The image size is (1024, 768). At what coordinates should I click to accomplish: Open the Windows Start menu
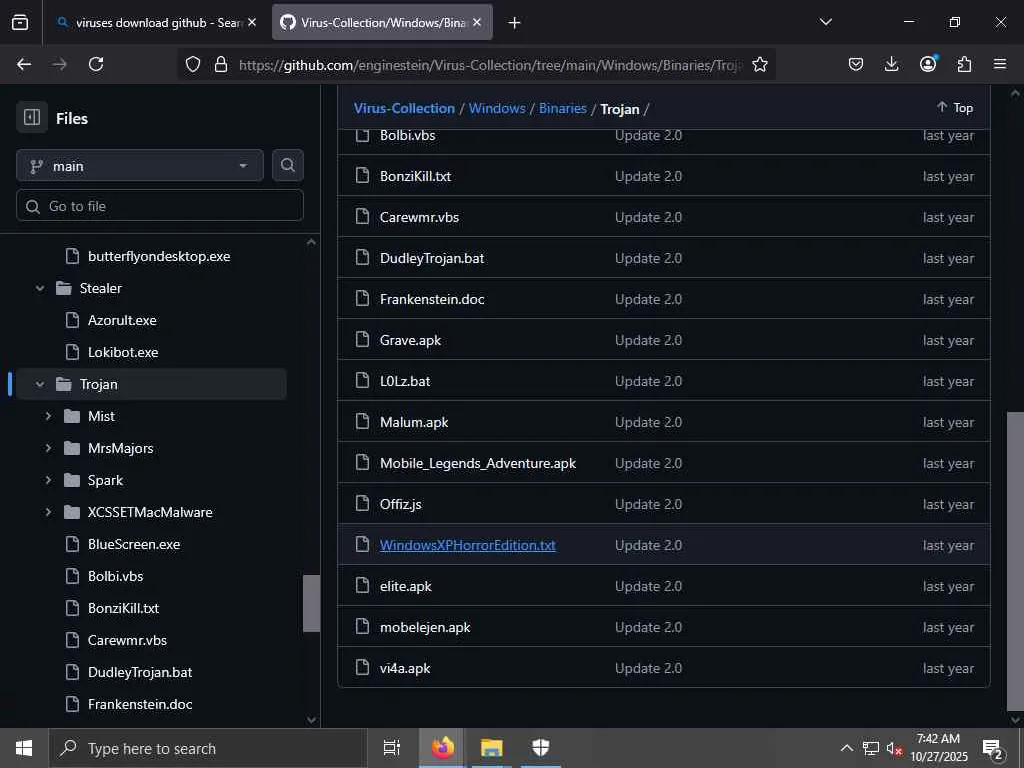[24, 748]
